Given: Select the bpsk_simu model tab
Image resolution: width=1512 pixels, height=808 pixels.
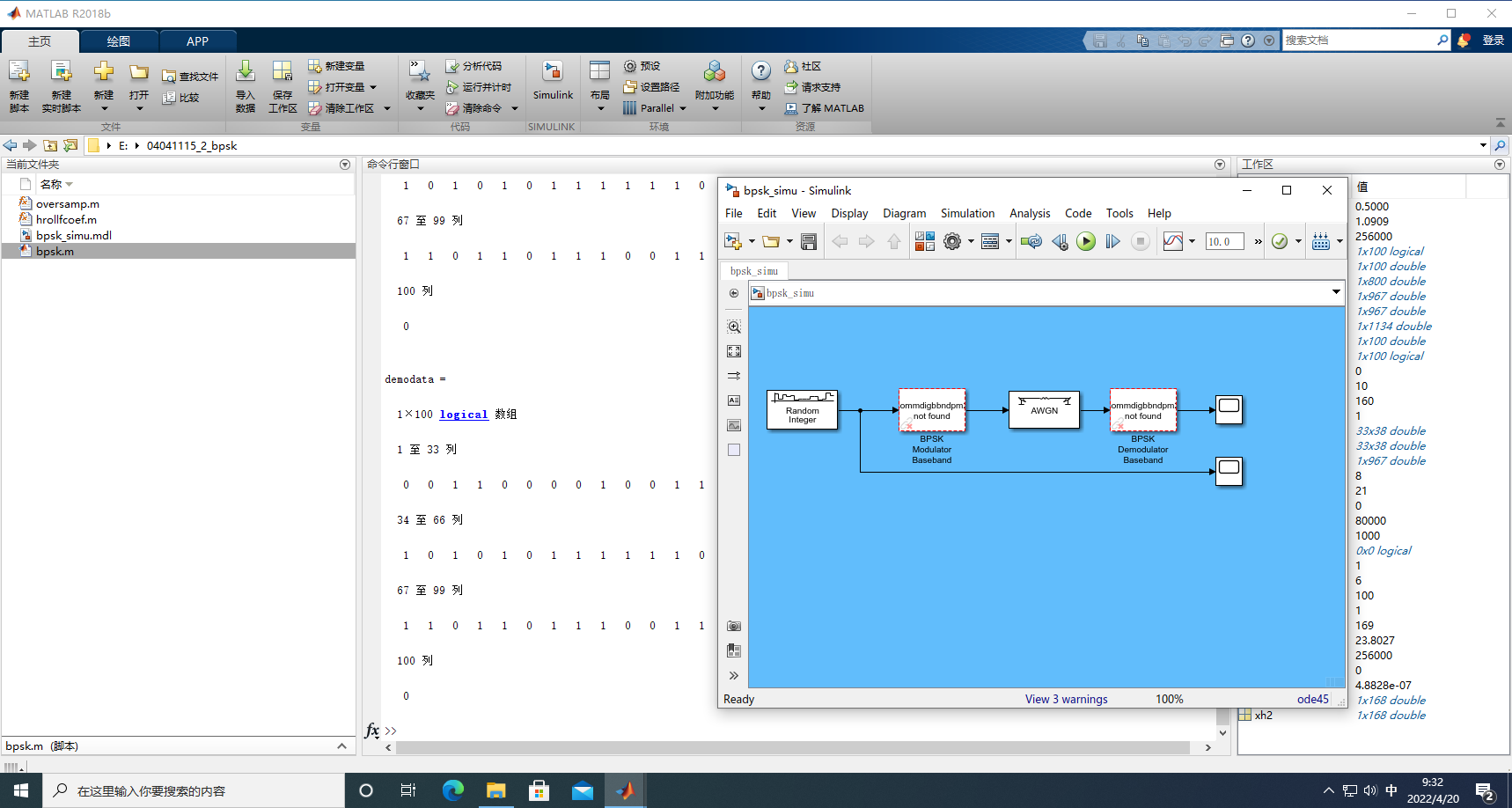Looking at the screenshot, I should pyautogui.click(x=754, y=271).
